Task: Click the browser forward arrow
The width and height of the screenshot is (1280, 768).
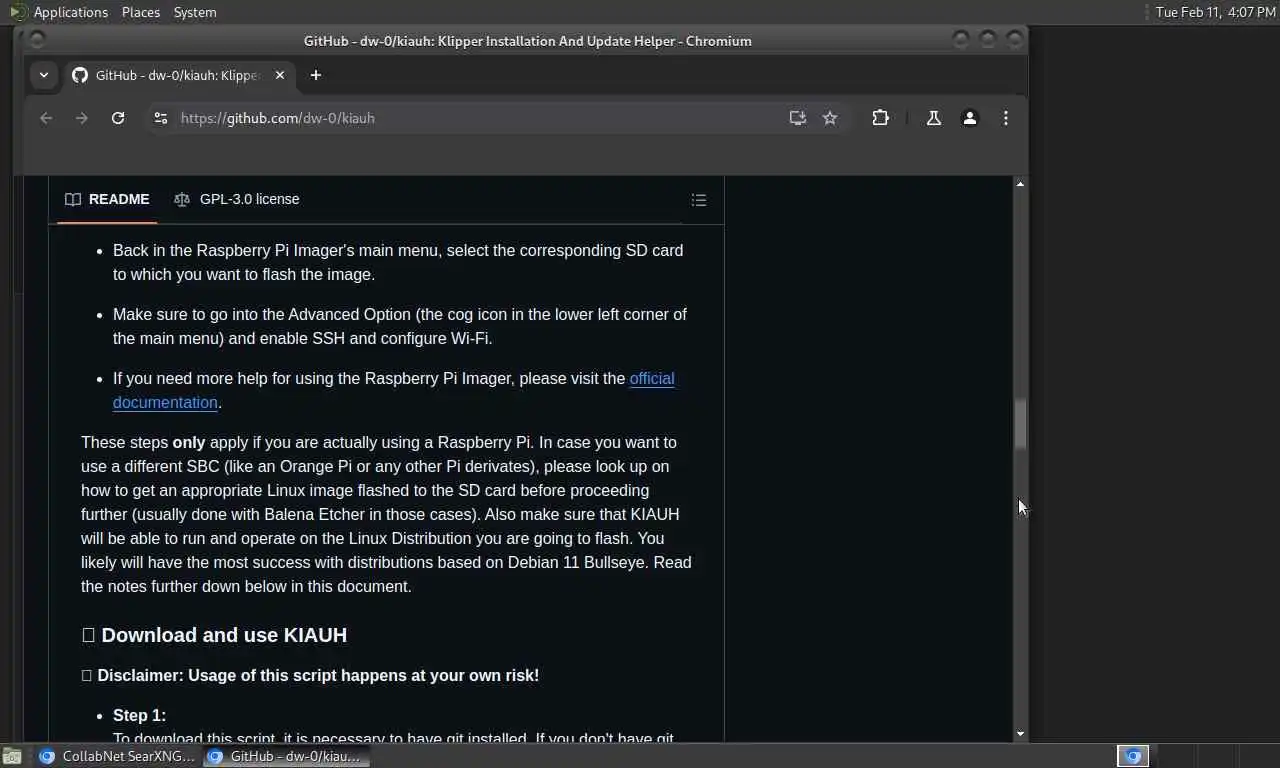Action: click(x=82, y=118)
